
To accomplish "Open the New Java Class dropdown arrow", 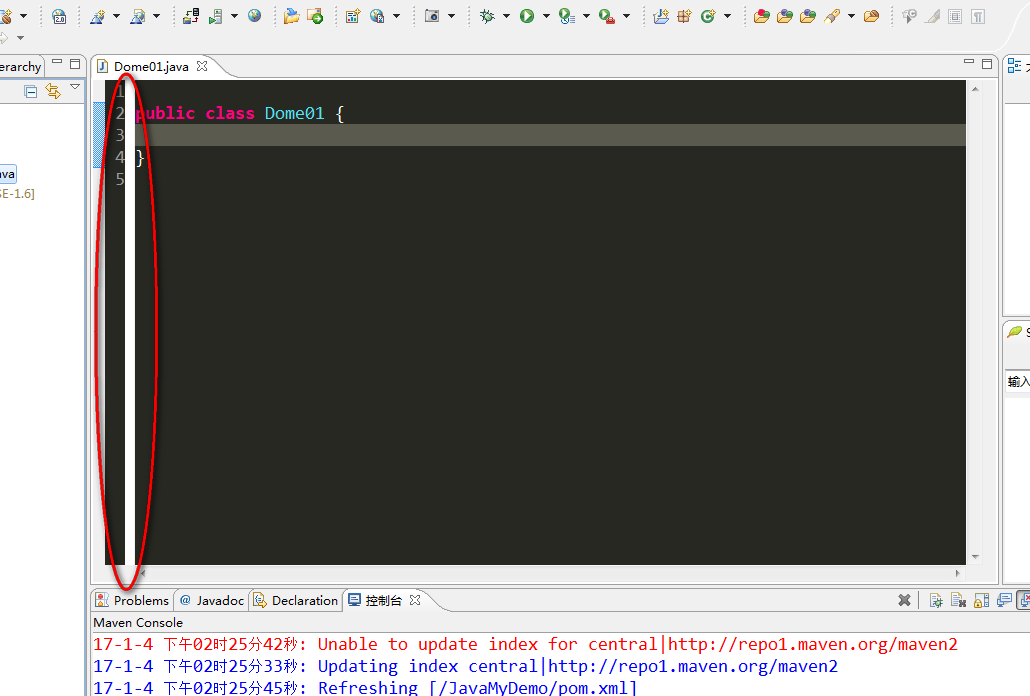I will point(727,16).
